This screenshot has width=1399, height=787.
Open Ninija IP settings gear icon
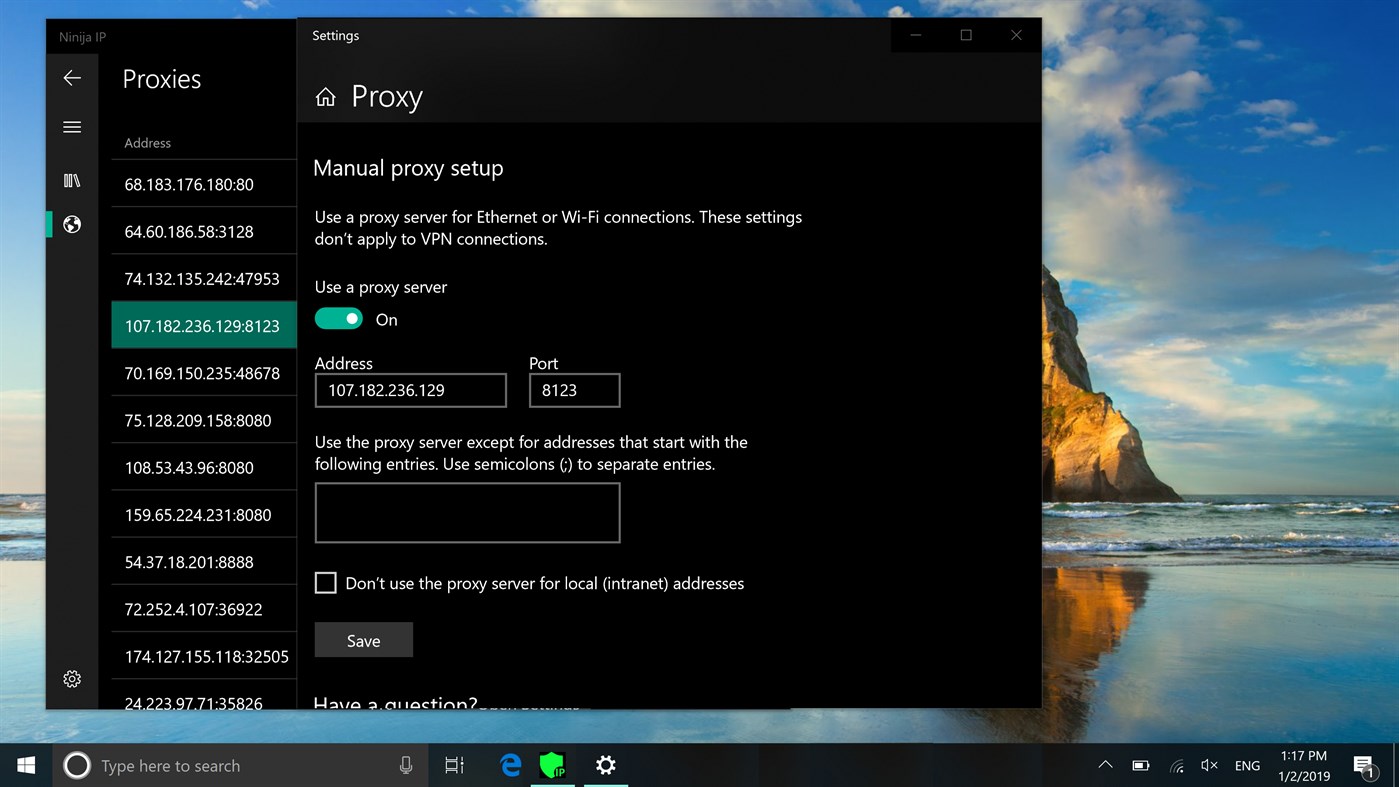click(71, 678)
